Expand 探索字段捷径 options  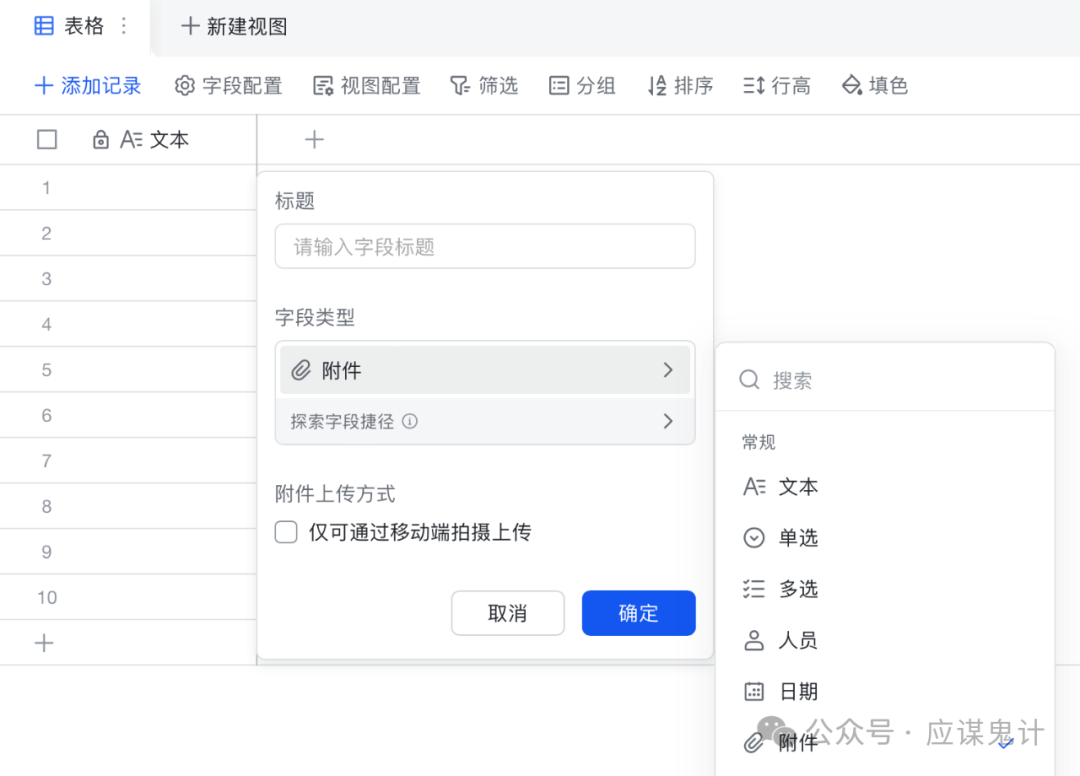(x=484, y=421)
